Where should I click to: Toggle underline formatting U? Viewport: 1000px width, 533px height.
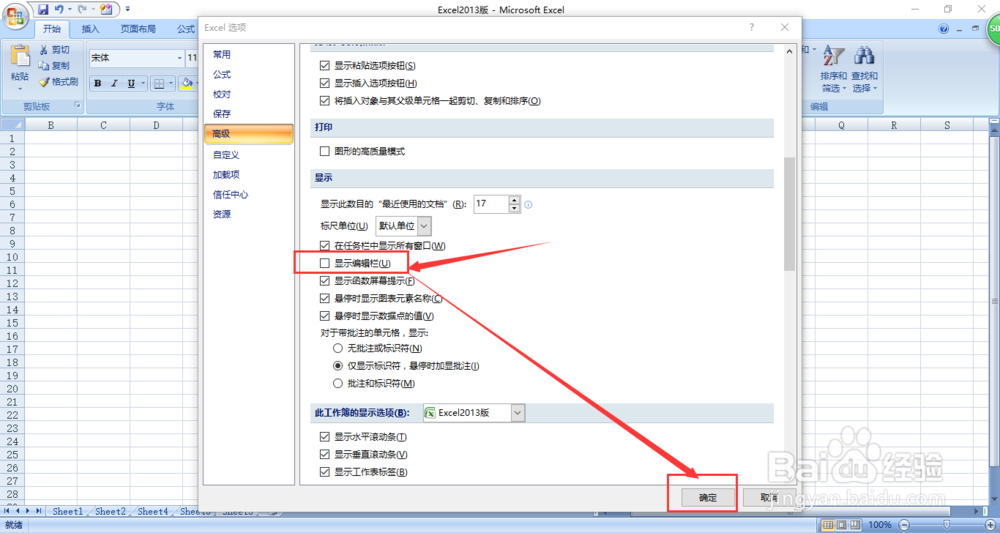click(131, 83)
